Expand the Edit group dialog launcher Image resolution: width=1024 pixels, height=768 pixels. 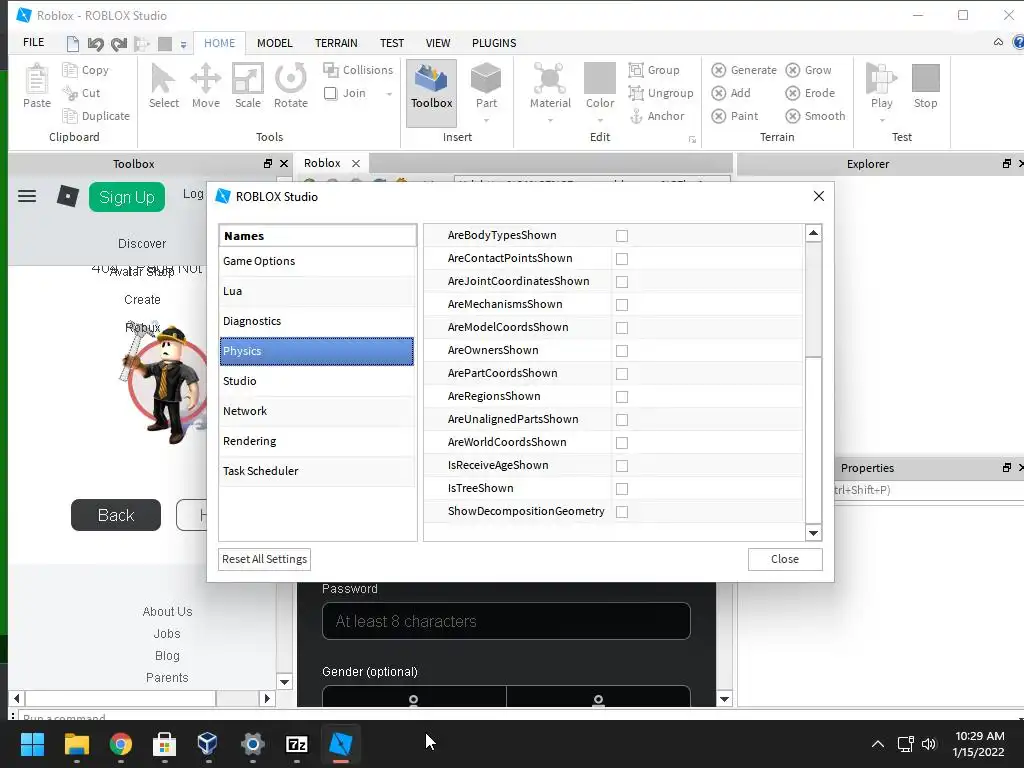tap(692, 140)
